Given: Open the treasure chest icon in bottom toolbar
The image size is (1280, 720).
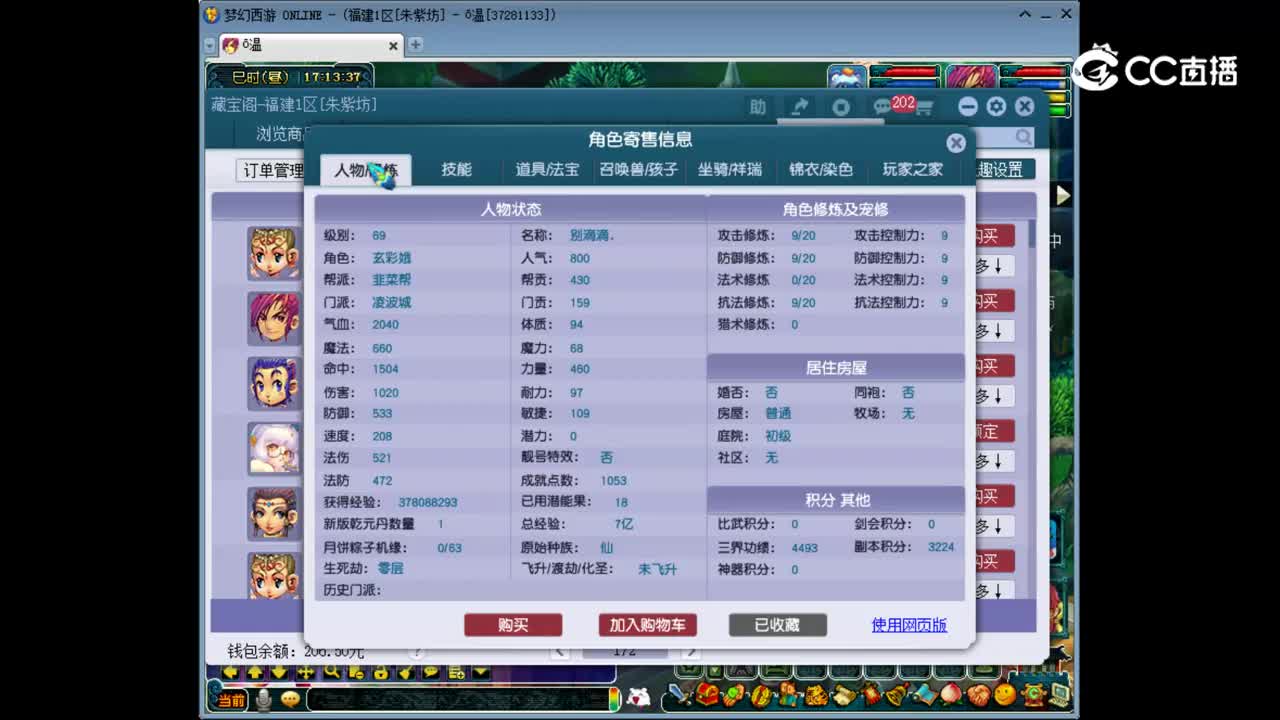Looking at the screenshot, I should 708,694.
